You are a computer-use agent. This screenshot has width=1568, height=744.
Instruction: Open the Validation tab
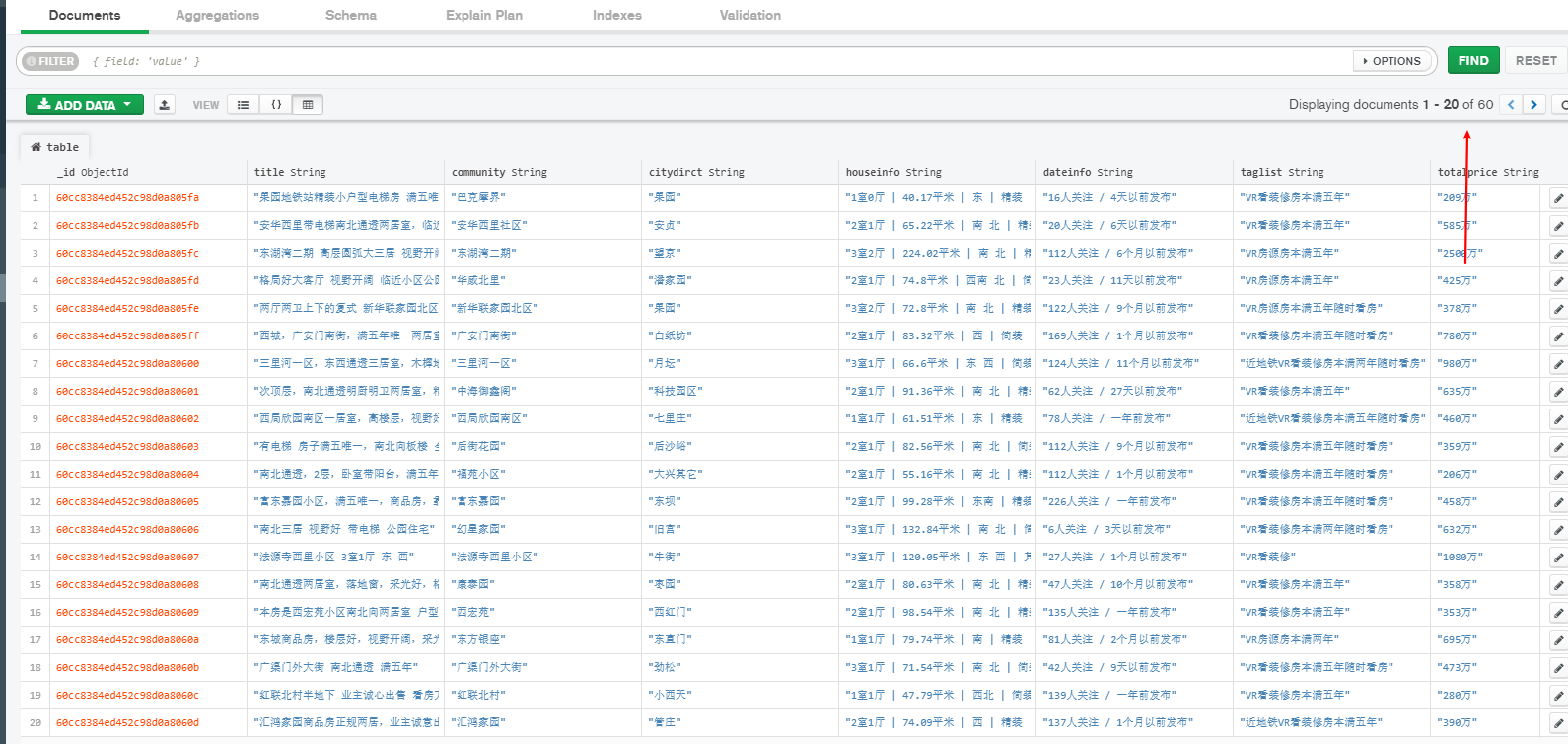[x=750, y=15]
